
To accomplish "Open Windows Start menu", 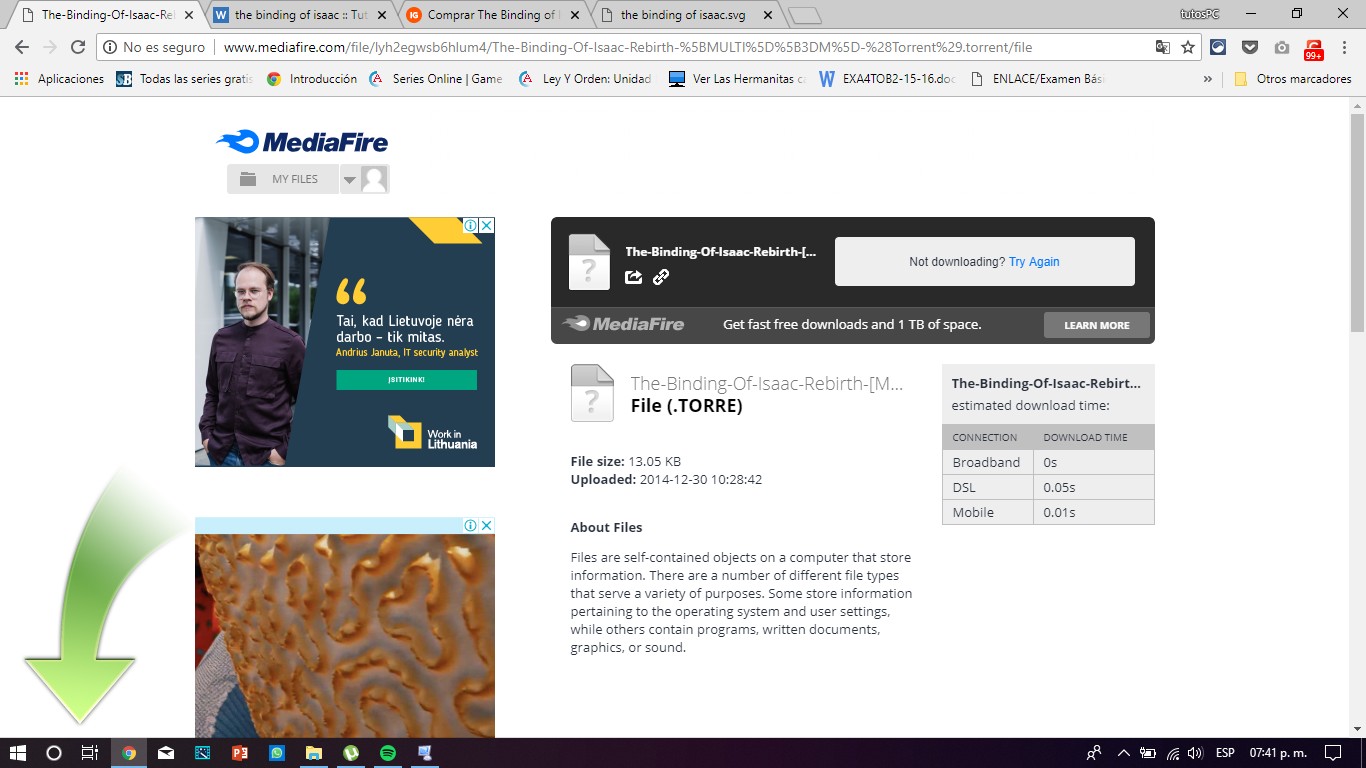I will [17, 753].
